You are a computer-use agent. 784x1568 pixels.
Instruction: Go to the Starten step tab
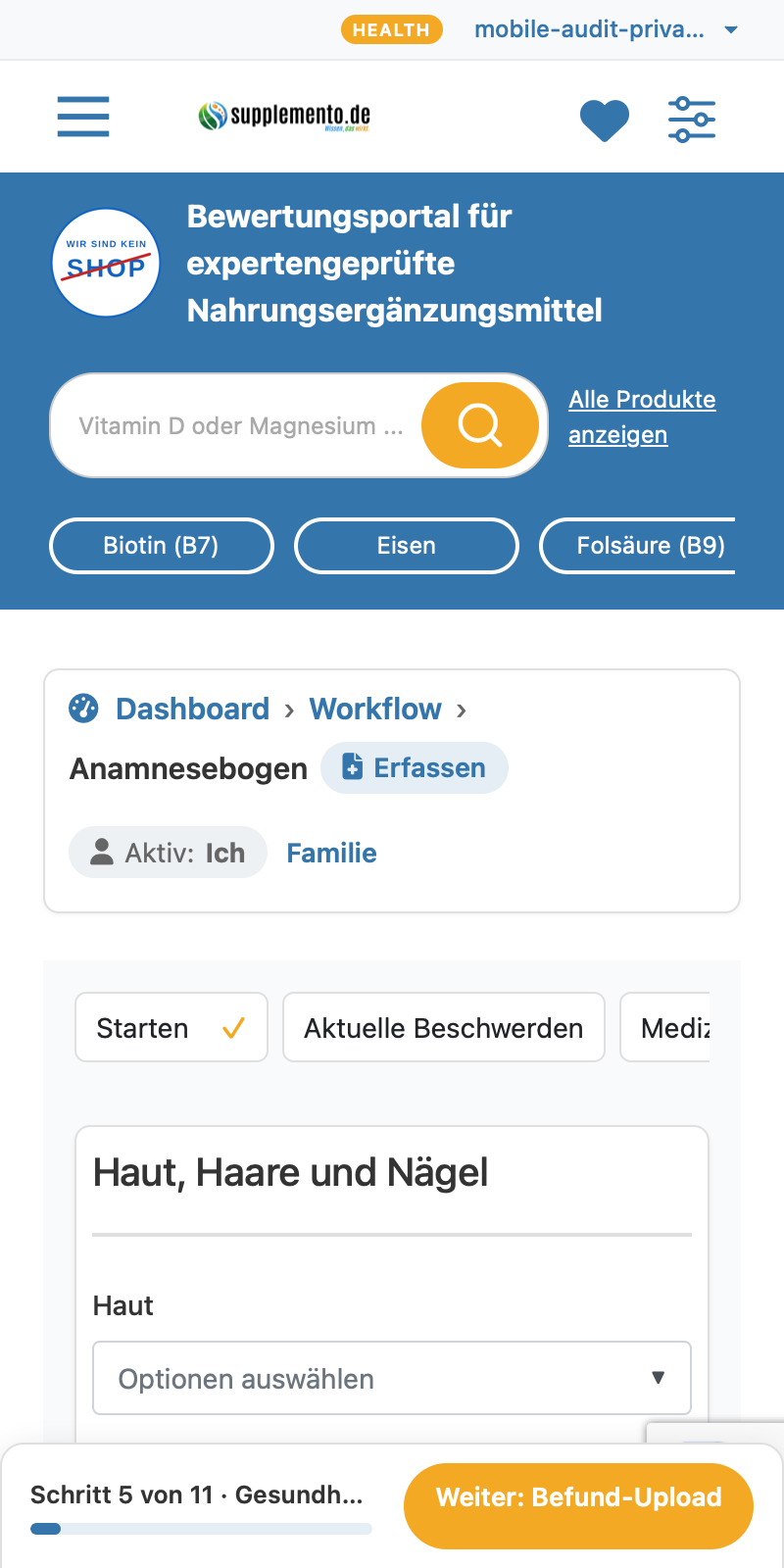[x=171, y=1027]
